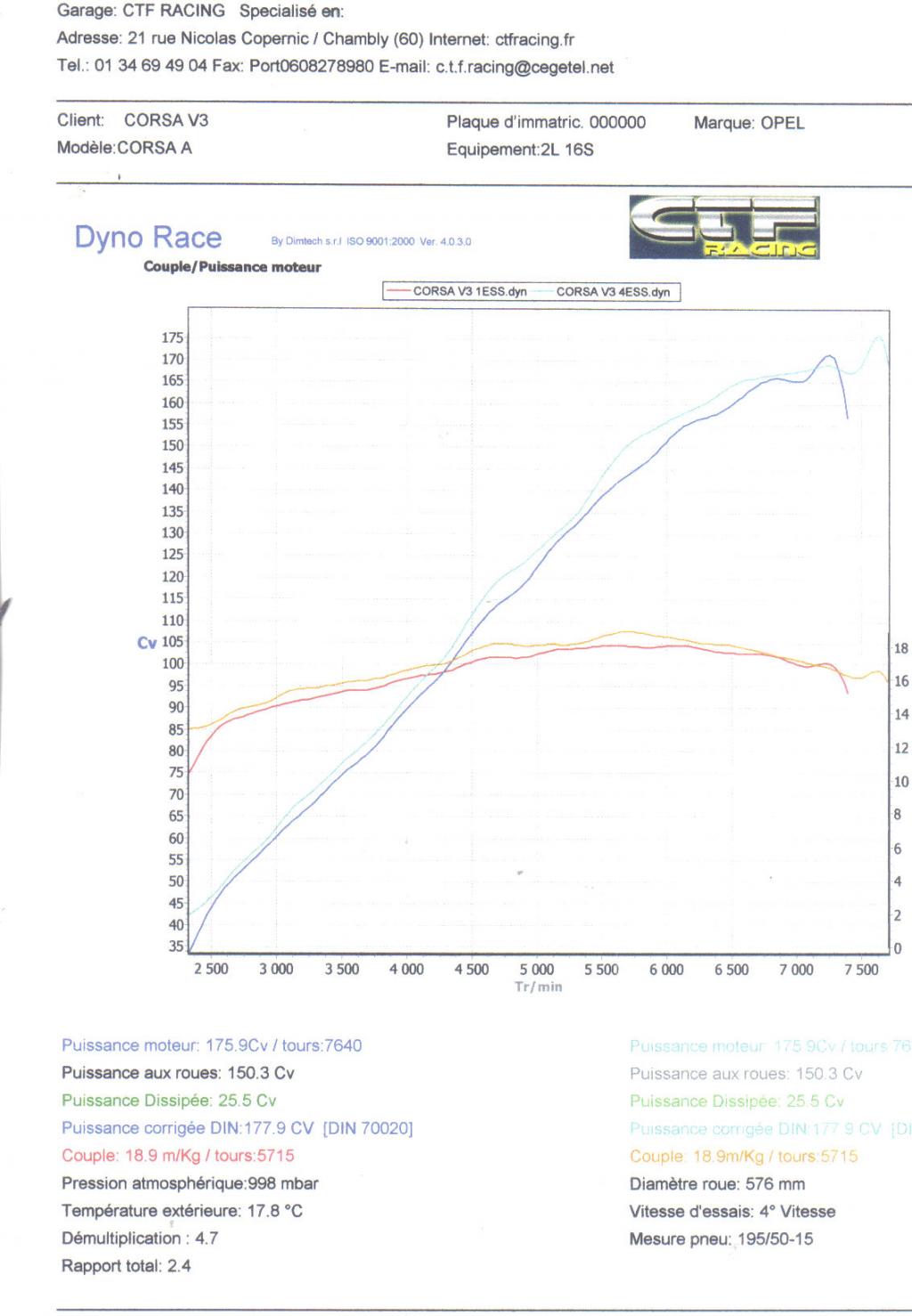Screen dimensions: 912x1316
Task: Click the "By Dimtech s.r.l" version text
Action: pos(371,241)
